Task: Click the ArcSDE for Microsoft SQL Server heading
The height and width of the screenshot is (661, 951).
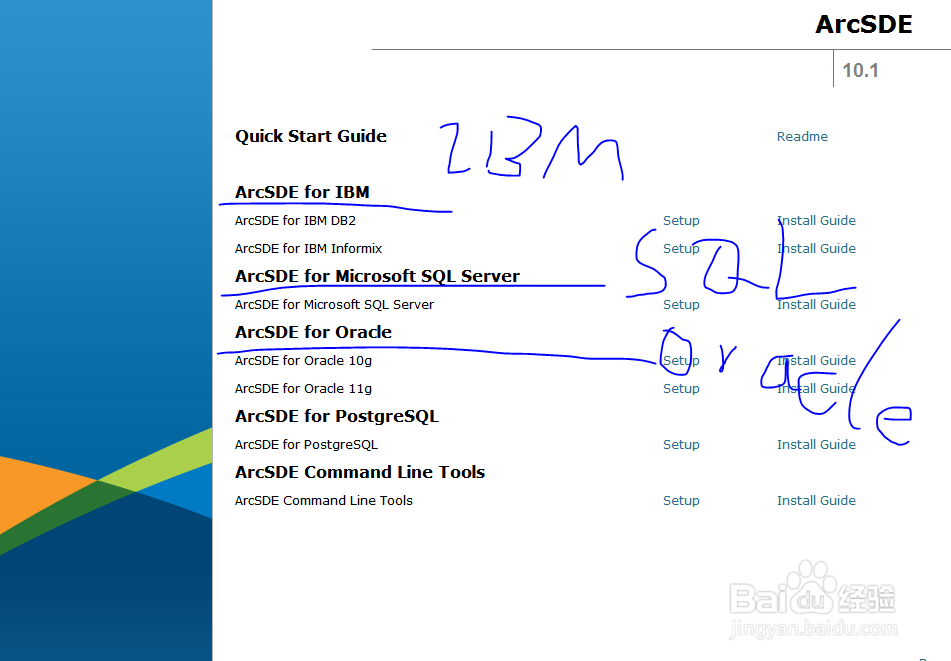Action: (377, 276)
